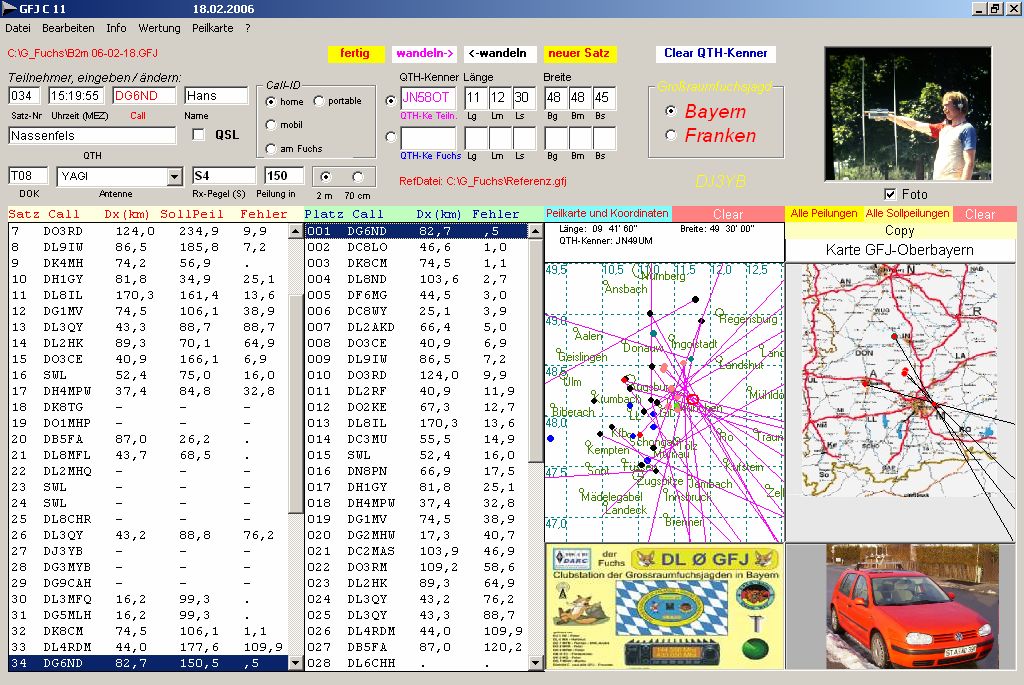Open the Datei menu
The image size is (1024, 685).
coord(18,28)
